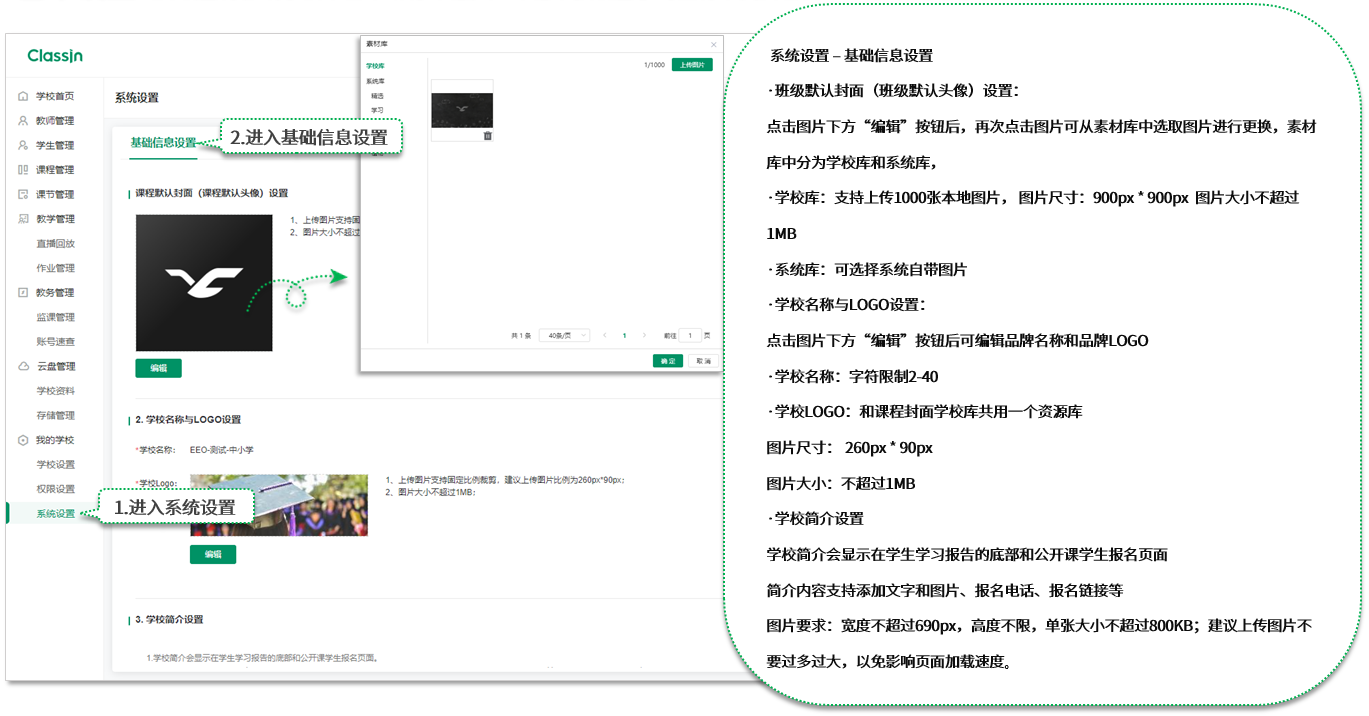Click the 2. 学校名称与LOGO设置 heading
This screenshot has height=716, width=1369.
189,420
